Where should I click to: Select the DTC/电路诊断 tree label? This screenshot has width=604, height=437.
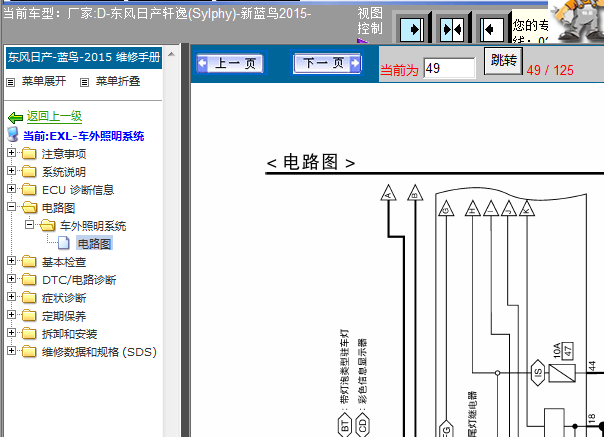(79, 280)
